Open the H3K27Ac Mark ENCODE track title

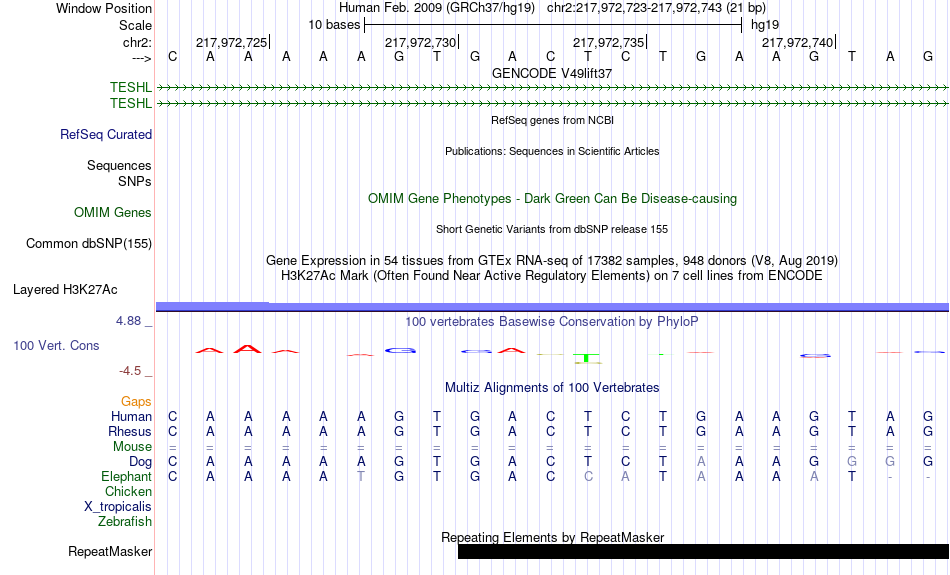552,276
